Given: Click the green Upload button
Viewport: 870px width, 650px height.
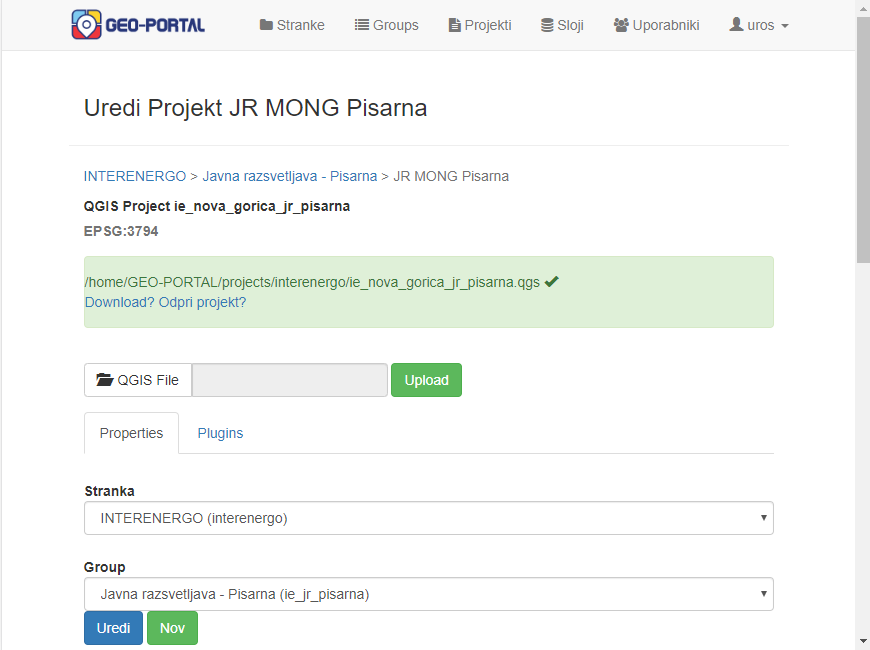Looking at the screenshot, I should pyautogui.click(x=426, y=380).
